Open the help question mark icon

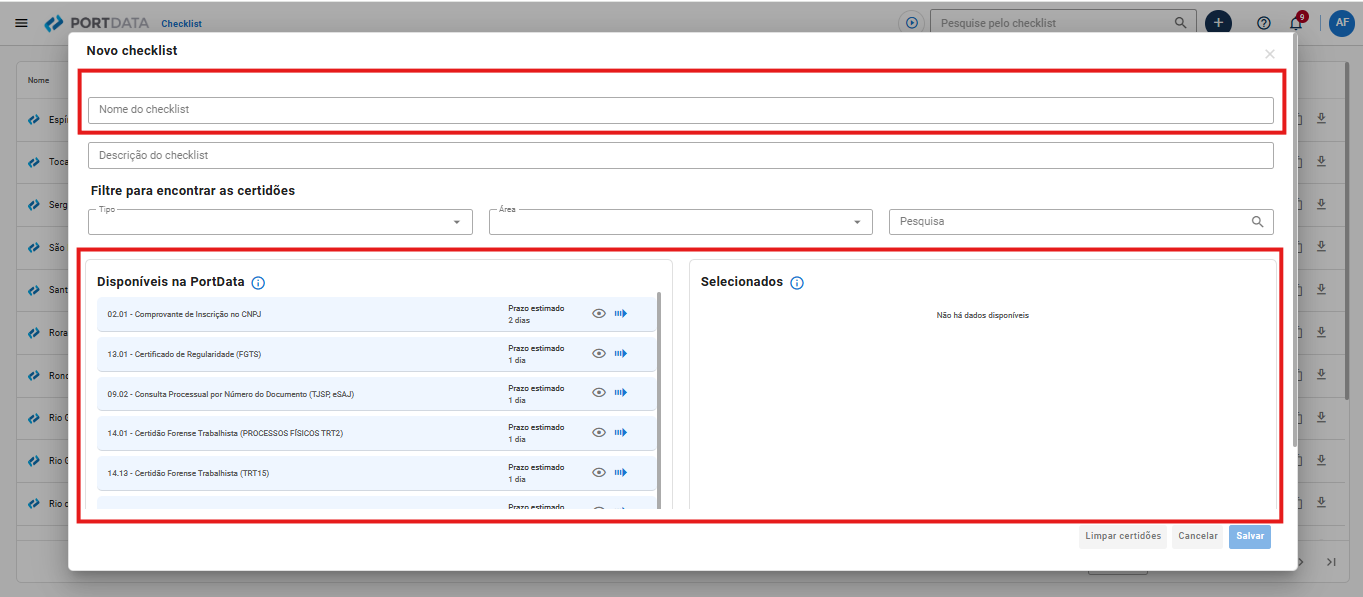(1264, 23)
